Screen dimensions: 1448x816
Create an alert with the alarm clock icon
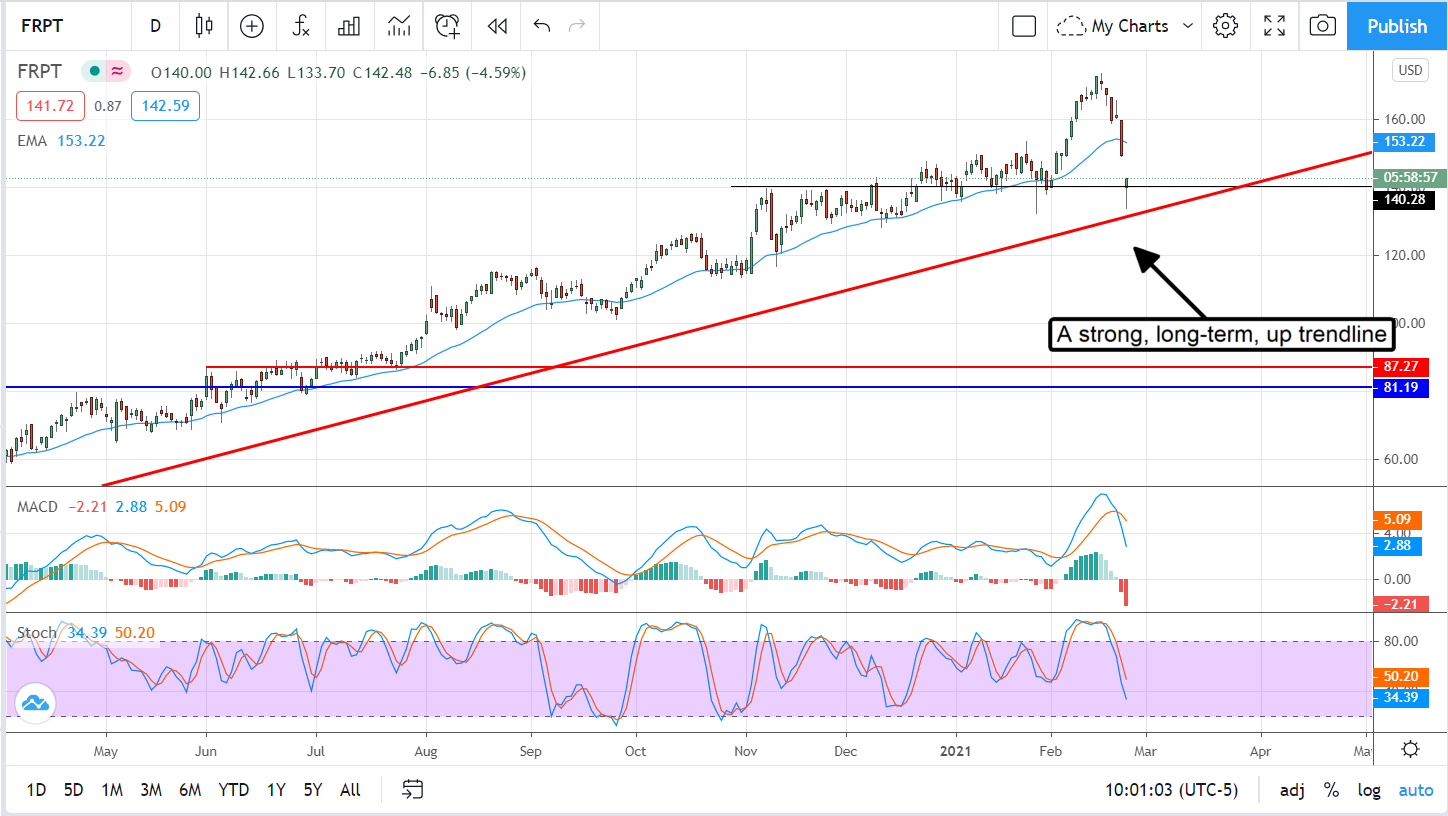tap(447, 26)
